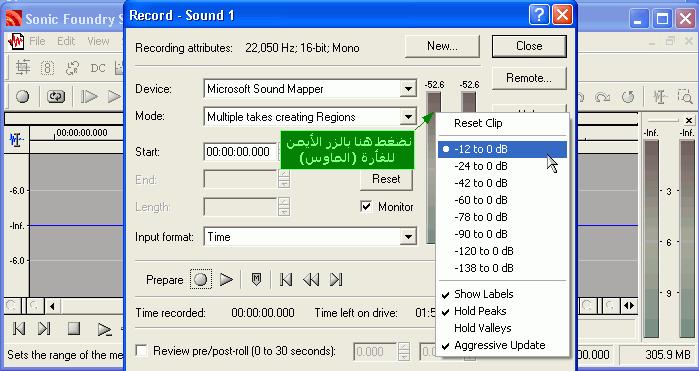
Task: Click Play Normal in main transport bar
Action: 104,329
